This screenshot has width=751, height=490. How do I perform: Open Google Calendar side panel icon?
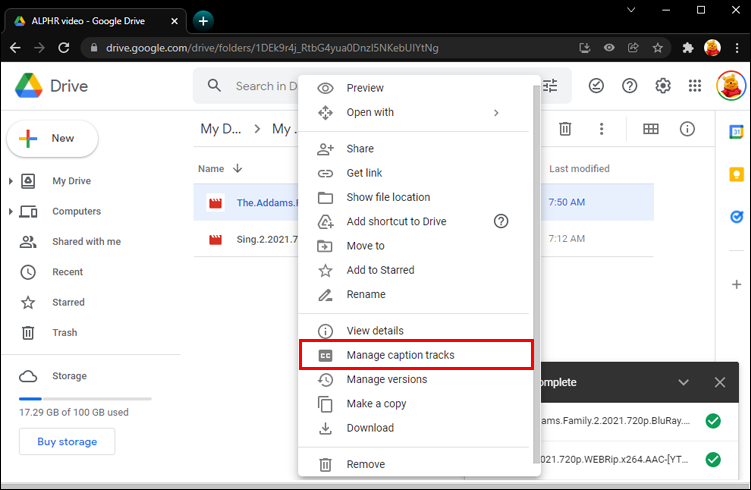click(736, 132)
